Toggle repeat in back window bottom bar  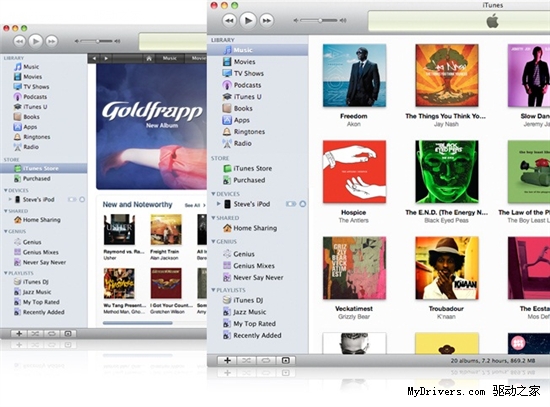tap(51, 334)
